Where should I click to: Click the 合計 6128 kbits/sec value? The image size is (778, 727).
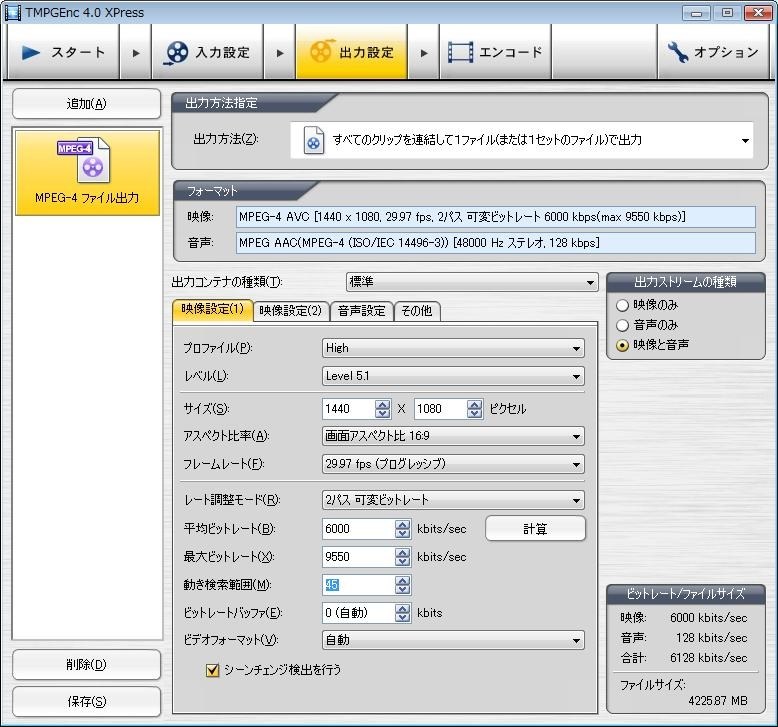click(x=708, y=658)
